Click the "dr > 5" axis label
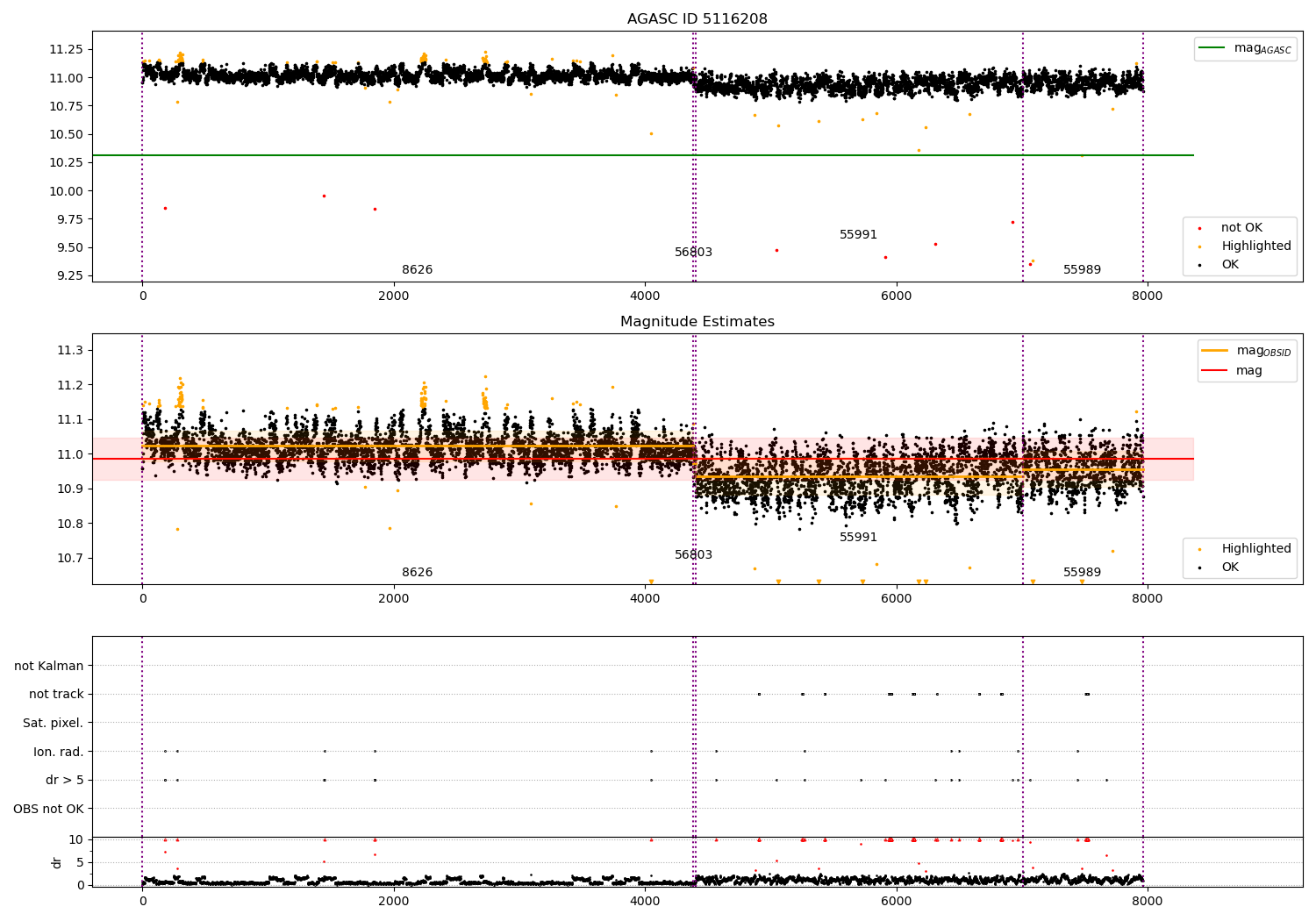The width and height of the screenshot is (1316, 921). click(x=65, y=780)
